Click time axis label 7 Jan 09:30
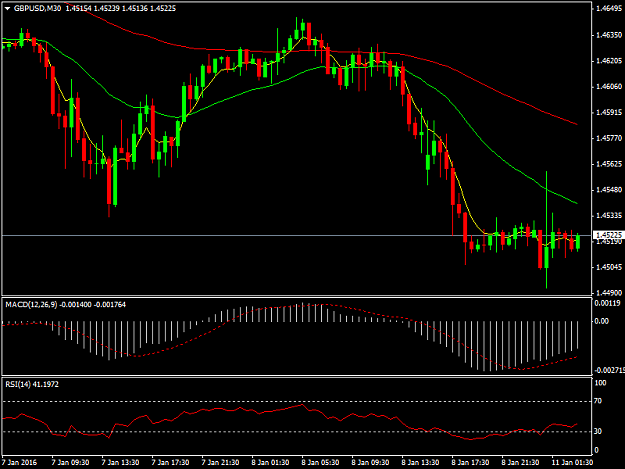Screen dimensions: 625x469 [71, 463]
